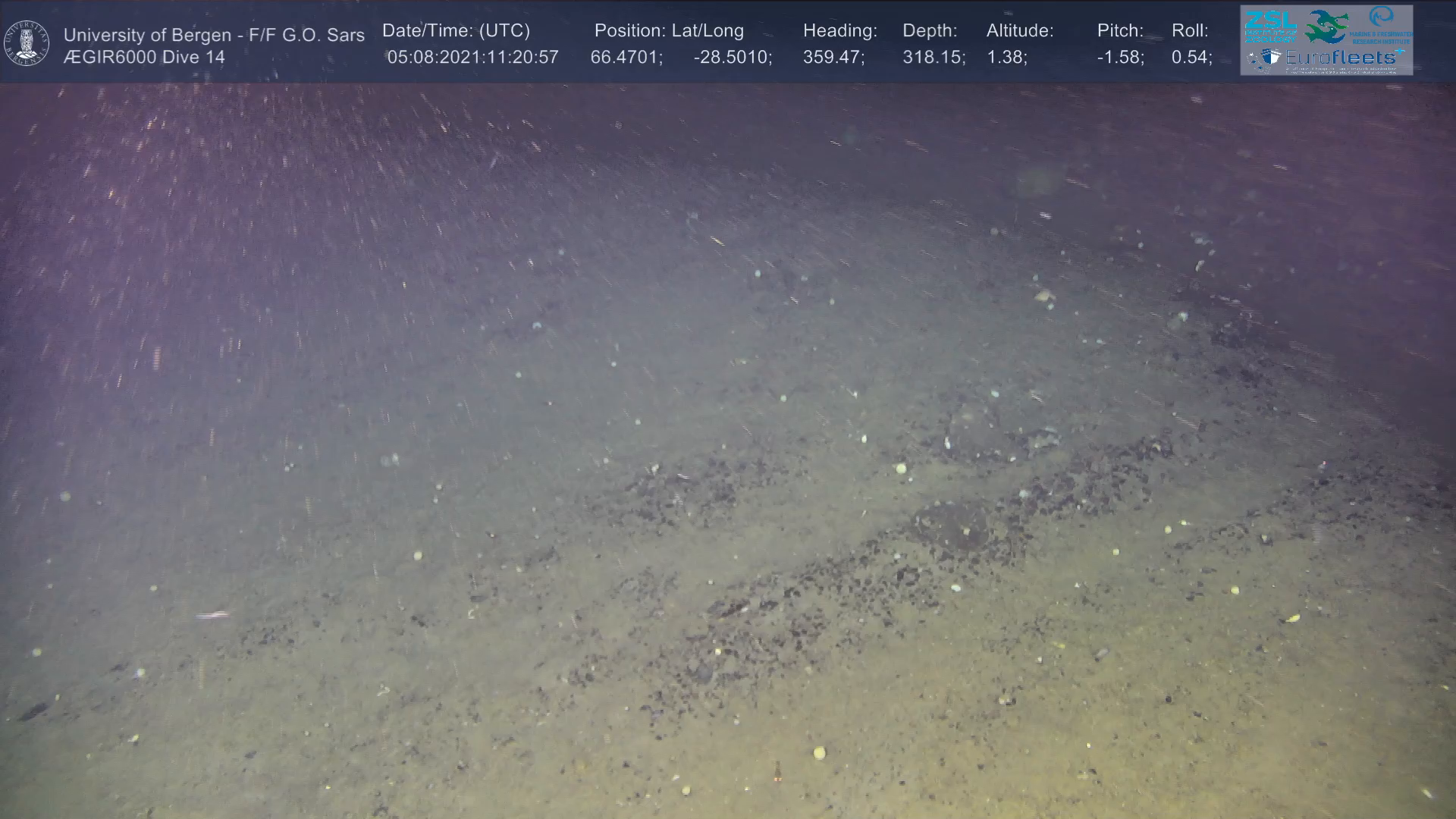
Task: Click the University of Bergen G.O. Sars title
Action: tap(214, 35)
